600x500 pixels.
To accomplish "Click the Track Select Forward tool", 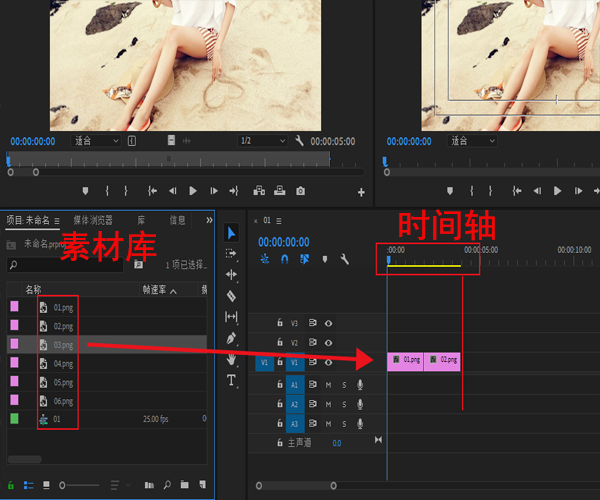I will coord(232,253).
